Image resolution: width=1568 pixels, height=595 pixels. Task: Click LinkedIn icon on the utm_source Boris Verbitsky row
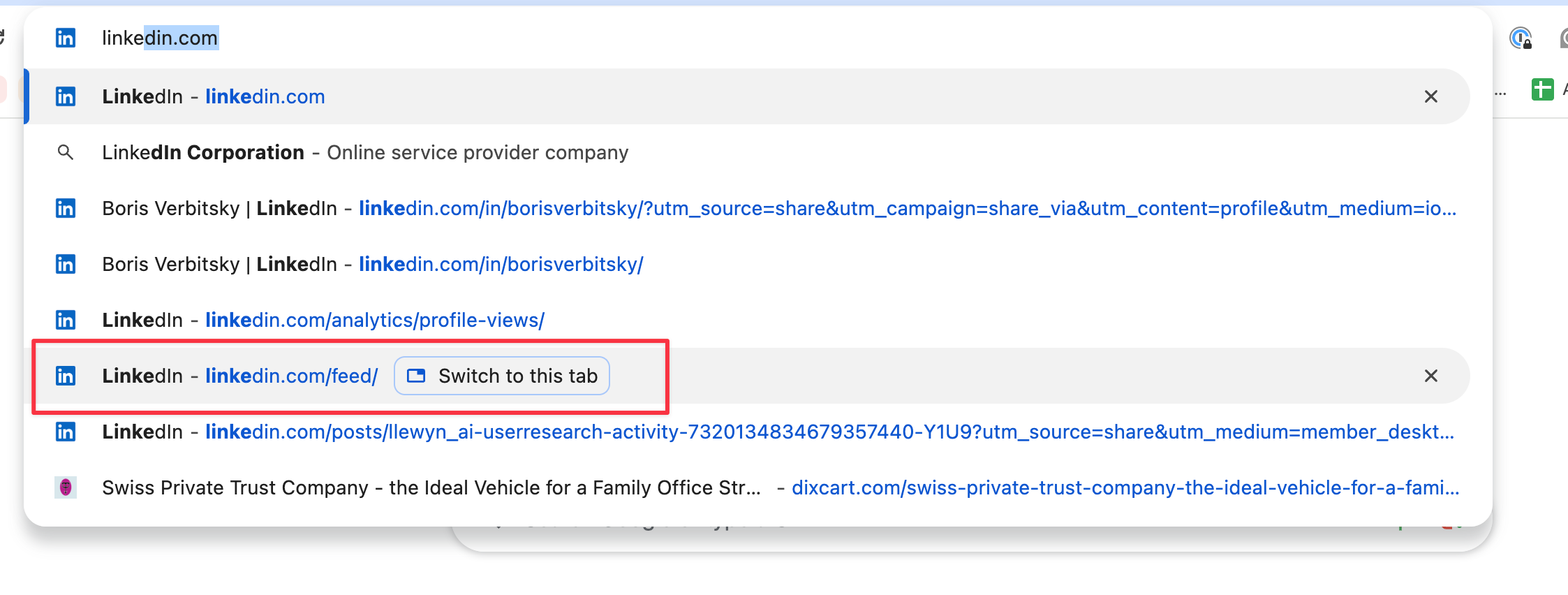click(x=66, y=208)
